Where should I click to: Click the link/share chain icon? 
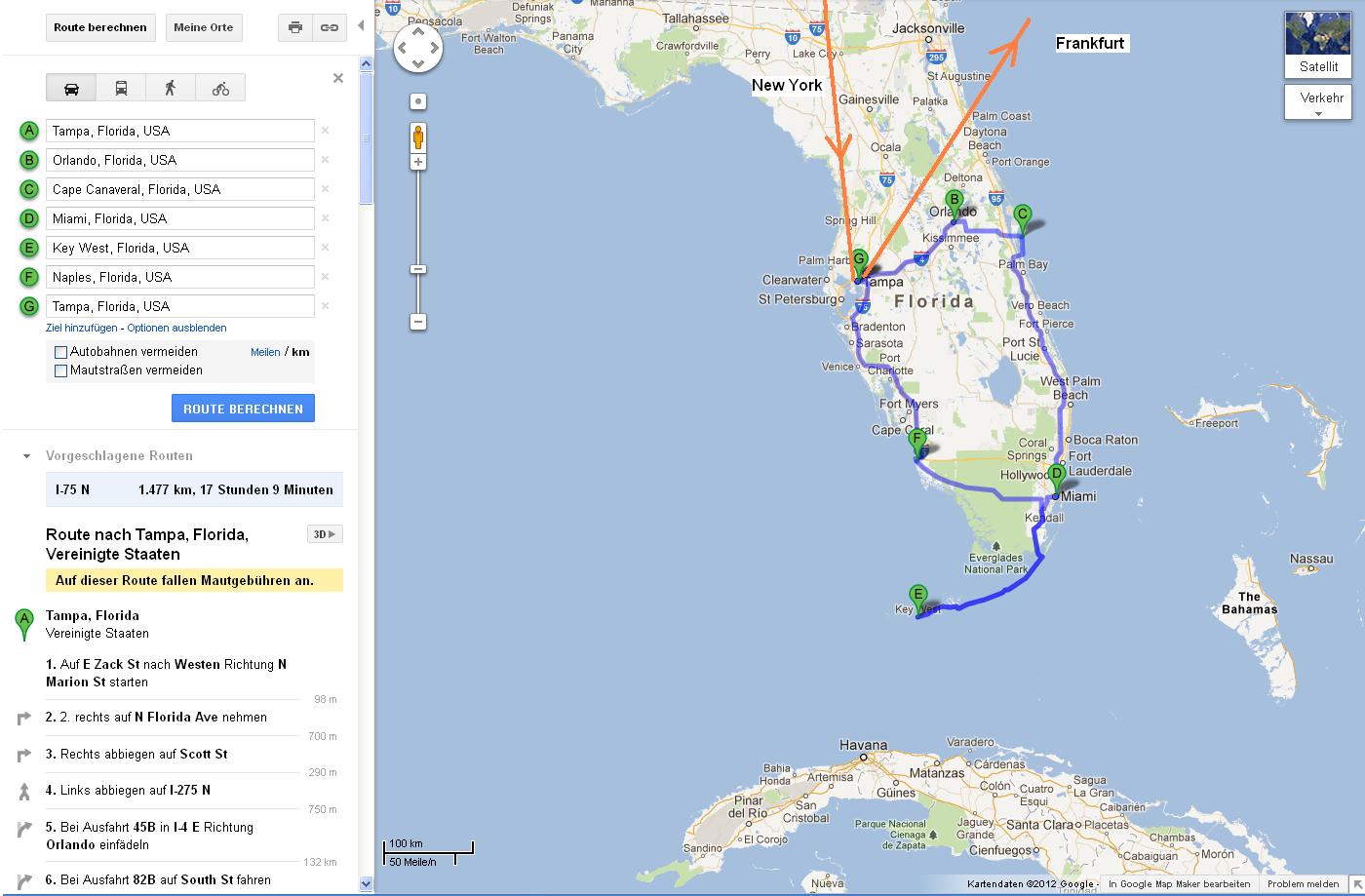(330, 27)
